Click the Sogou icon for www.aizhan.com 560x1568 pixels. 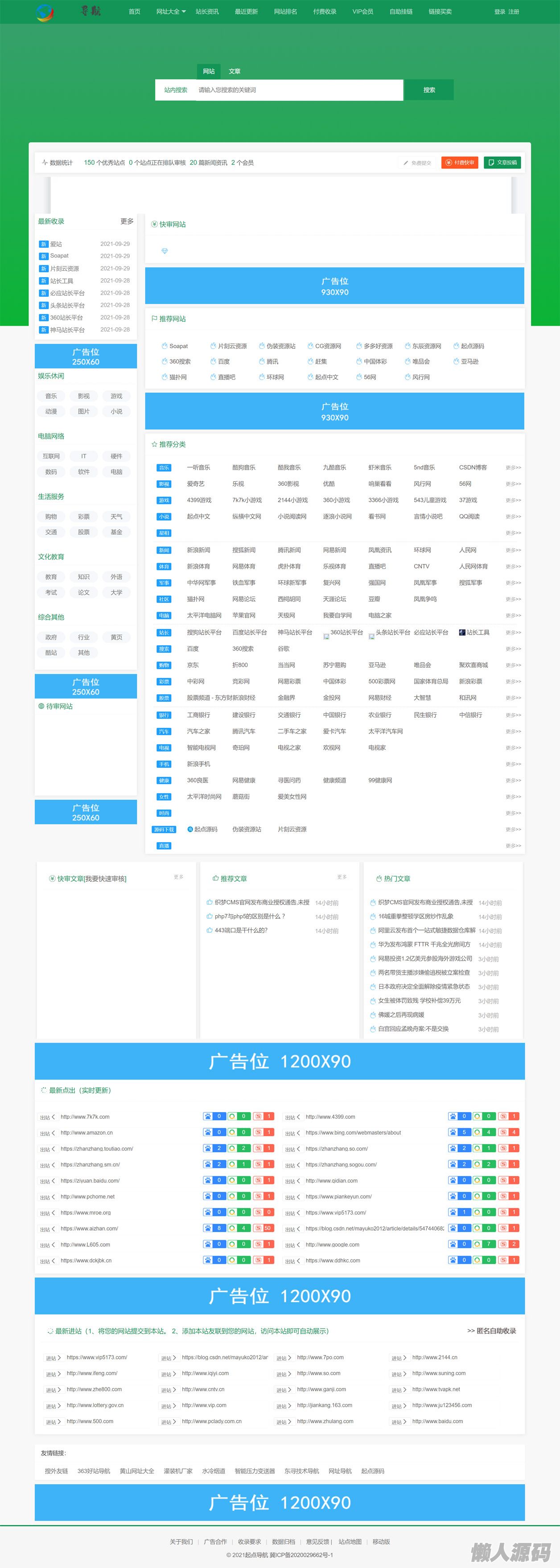pos(258,1228)
